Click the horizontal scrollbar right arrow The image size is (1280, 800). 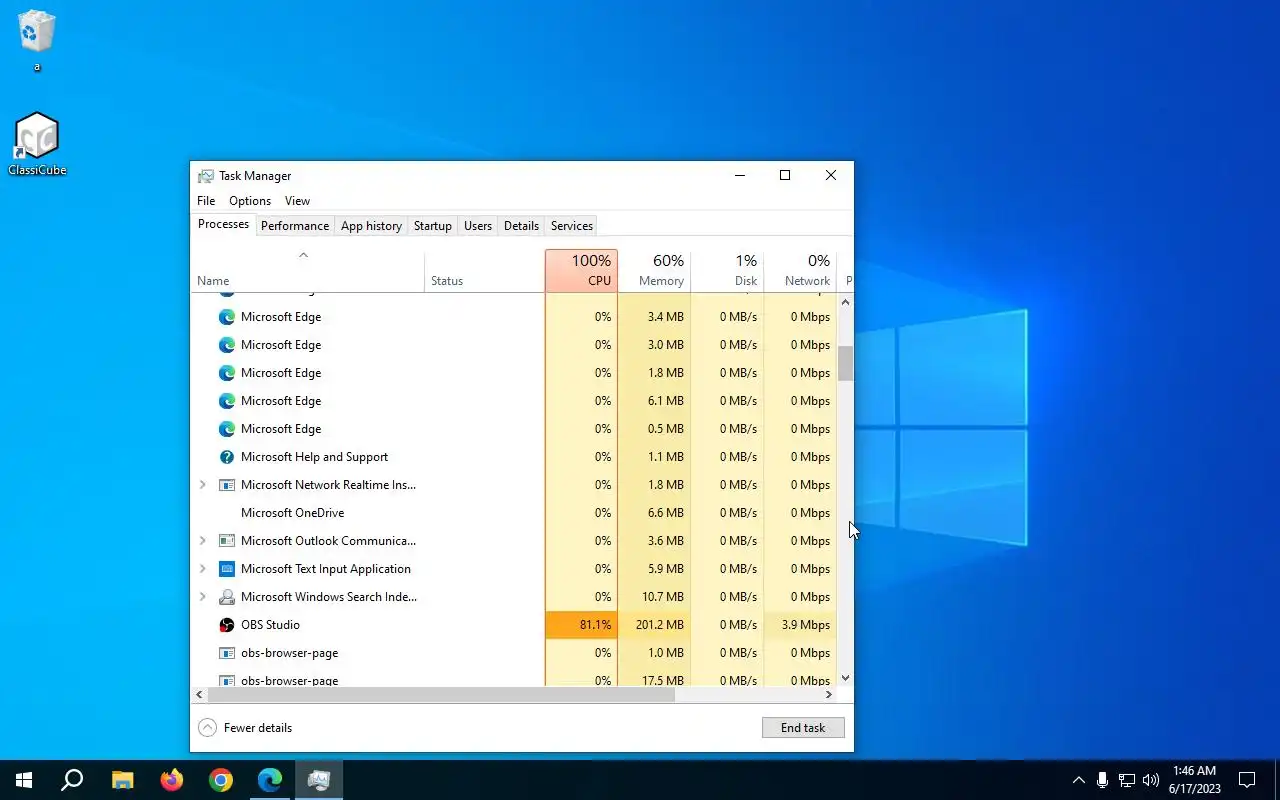point(828,694)
